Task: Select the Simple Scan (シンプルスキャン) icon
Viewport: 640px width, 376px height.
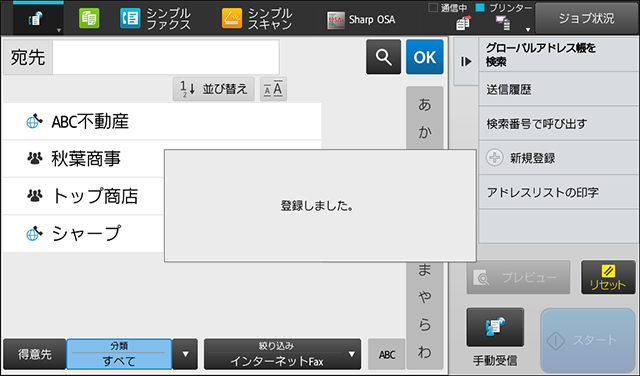Action: coord(232,19)
